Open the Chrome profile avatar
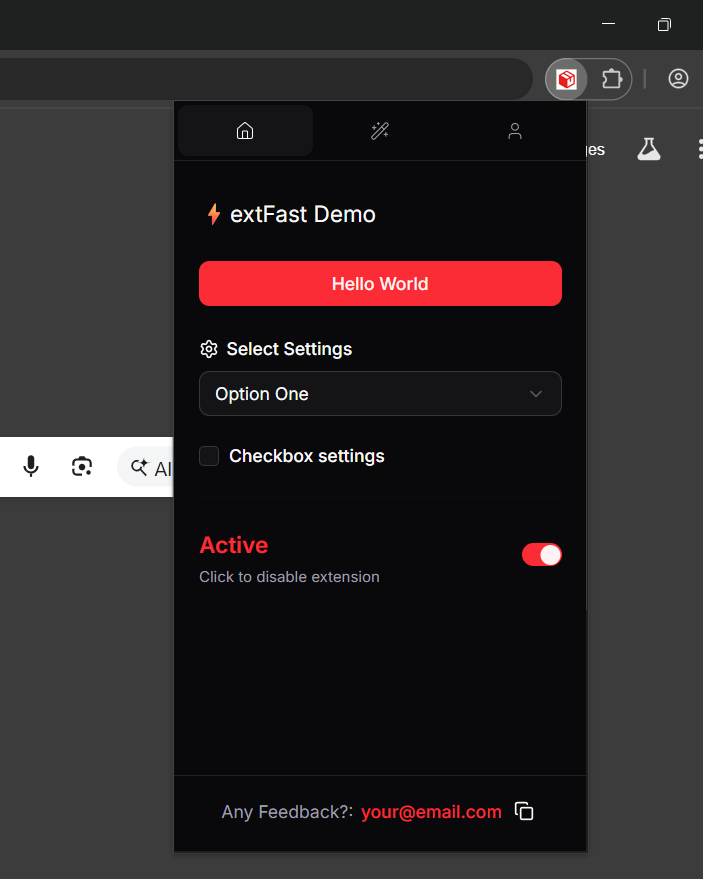The height and width of the screenshot is (879, 703). [678, 79]
